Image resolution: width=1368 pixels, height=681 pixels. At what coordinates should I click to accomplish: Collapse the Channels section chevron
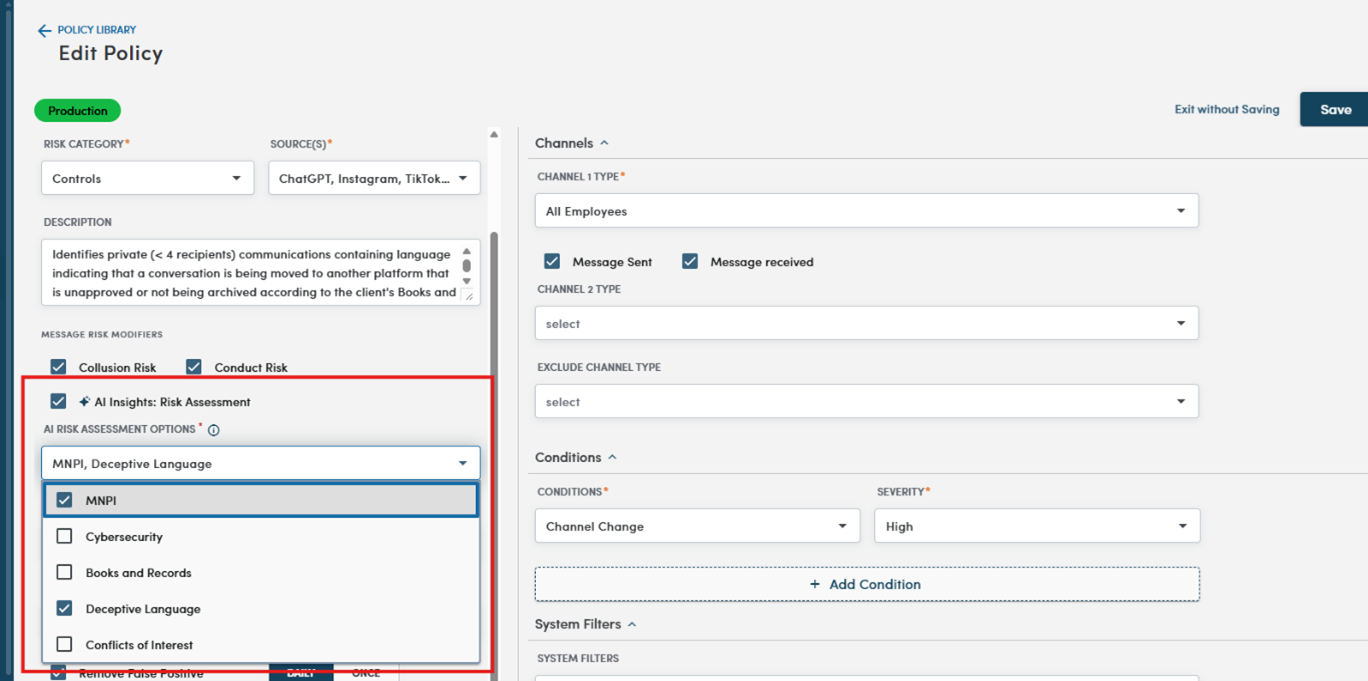click(604, 144)
